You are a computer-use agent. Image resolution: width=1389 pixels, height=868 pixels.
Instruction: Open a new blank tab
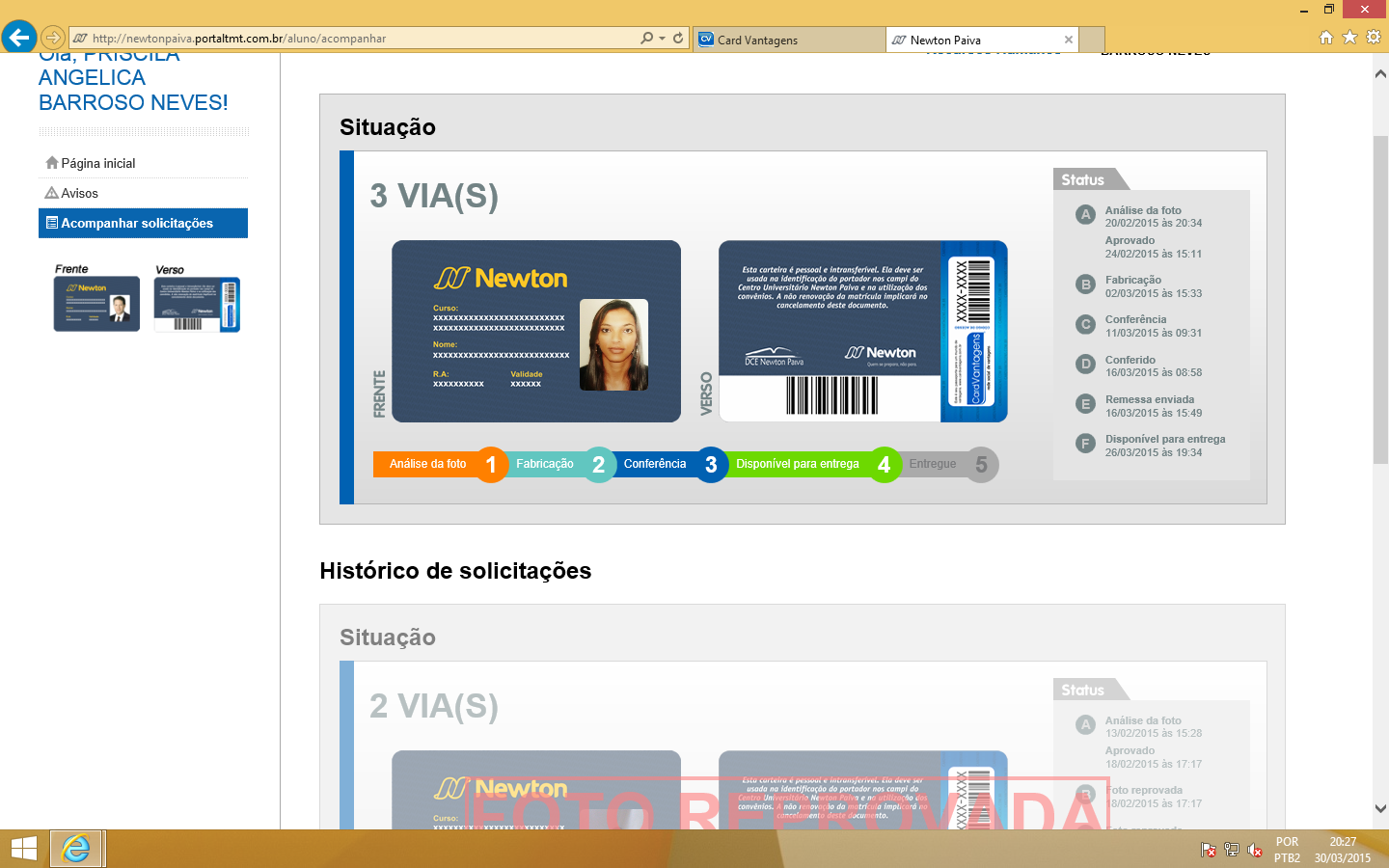[1092, 40]
